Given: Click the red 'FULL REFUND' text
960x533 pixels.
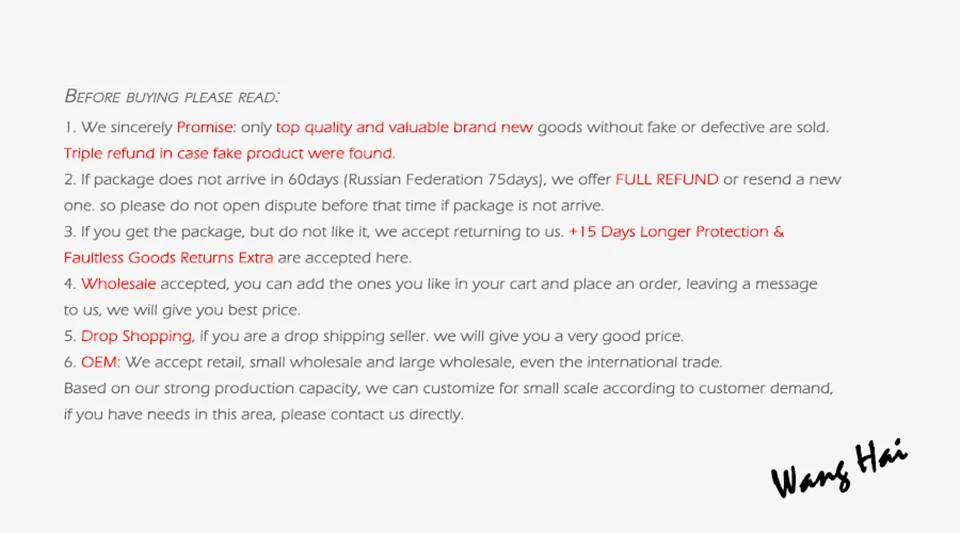Looking at the screenshot, I should [x=667, y=179].
